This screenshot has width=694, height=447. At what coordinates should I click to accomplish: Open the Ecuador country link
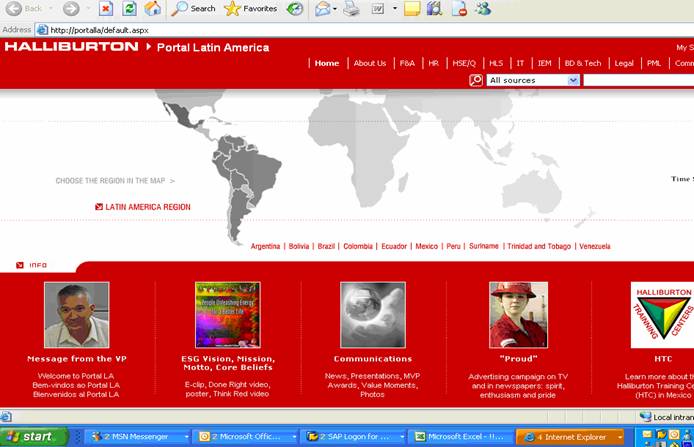coord(394,246)
